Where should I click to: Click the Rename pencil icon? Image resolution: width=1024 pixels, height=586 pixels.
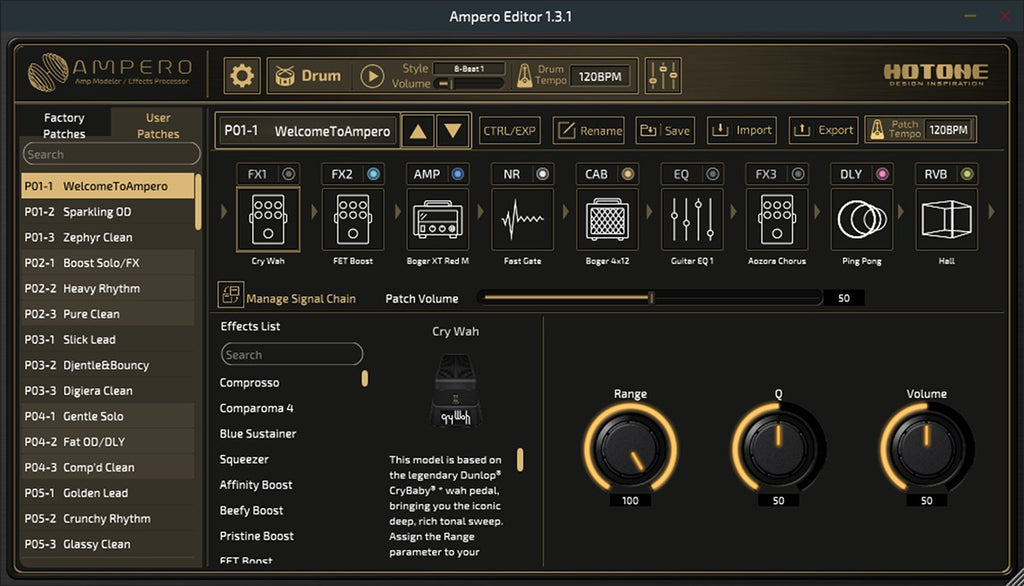[x=566, y=130]
